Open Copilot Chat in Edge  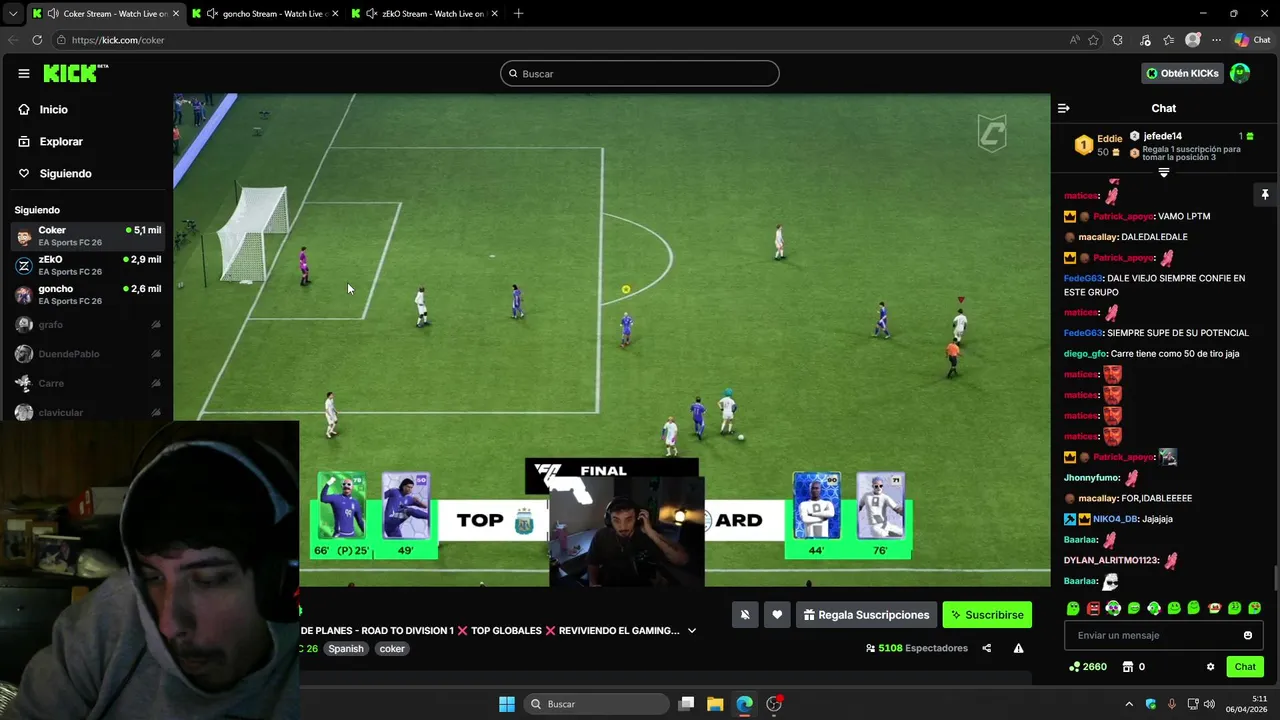click(1252, 40)
